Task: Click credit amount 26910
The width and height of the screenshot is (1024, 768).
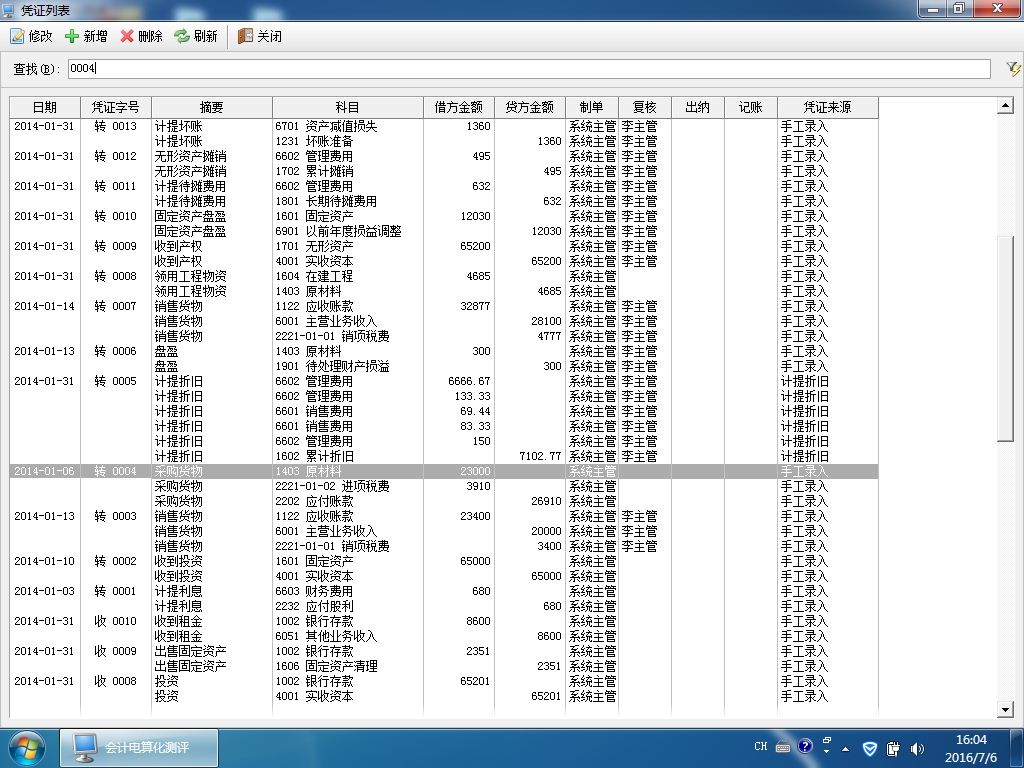Action: pyautogui.click(x=546, y=502)
